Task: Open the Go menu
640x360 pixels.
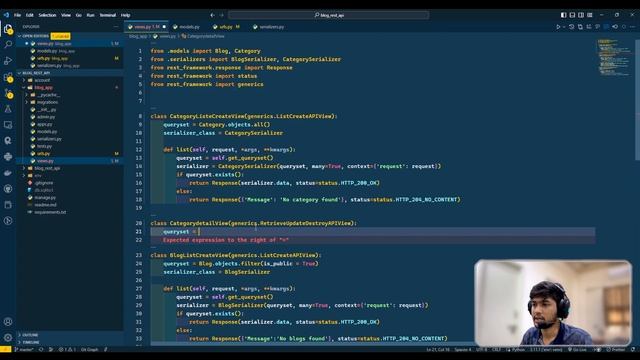Action: tap(78, 15)
